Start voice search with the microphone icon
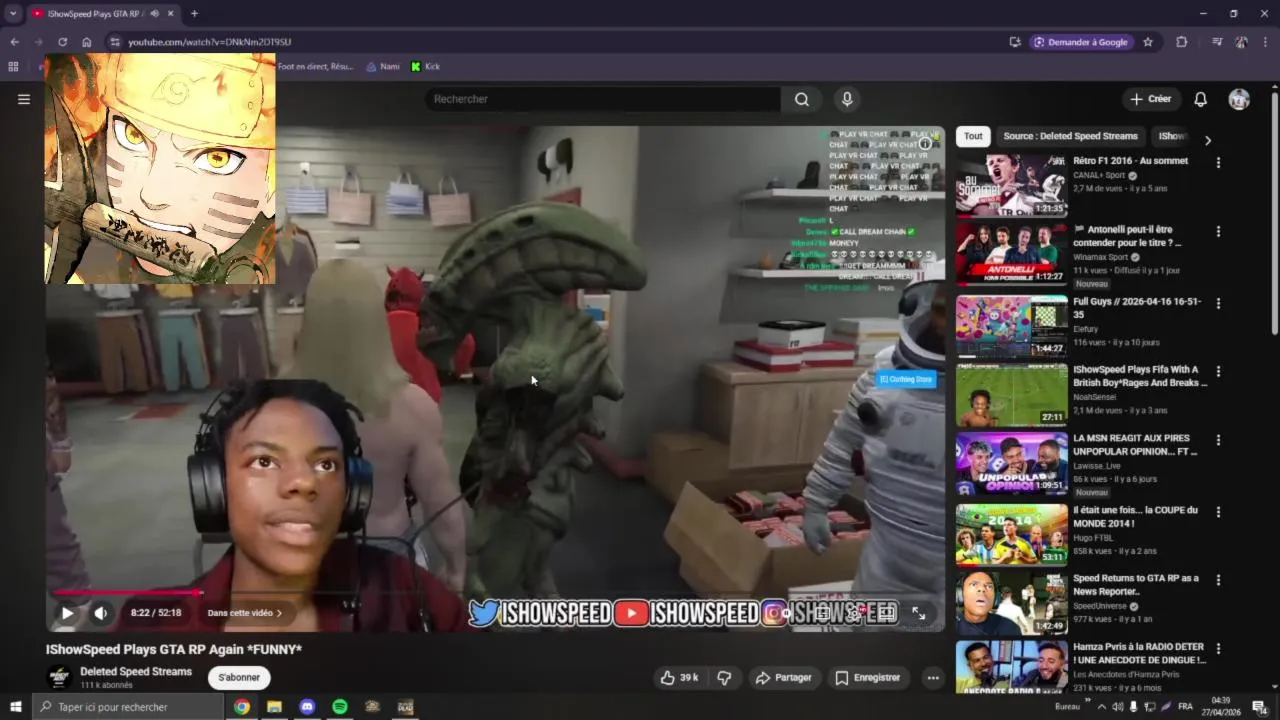Screen dimensions: 1280x720 847,99
